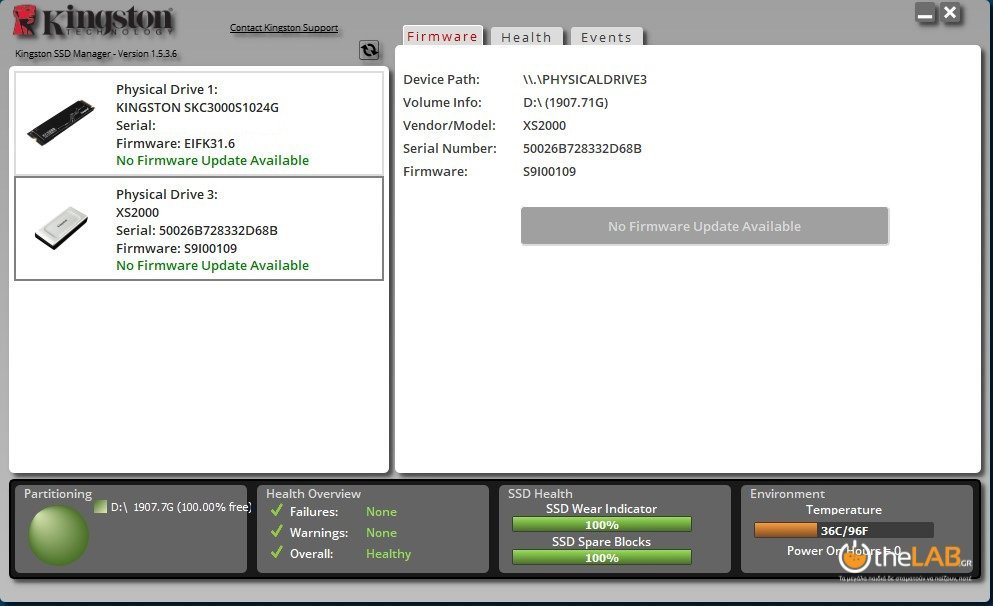Click Device Path \\.\PHYSICALDRIVE3 value
Image resolution: width=993 pixels, height=606 pixels.
585,79
